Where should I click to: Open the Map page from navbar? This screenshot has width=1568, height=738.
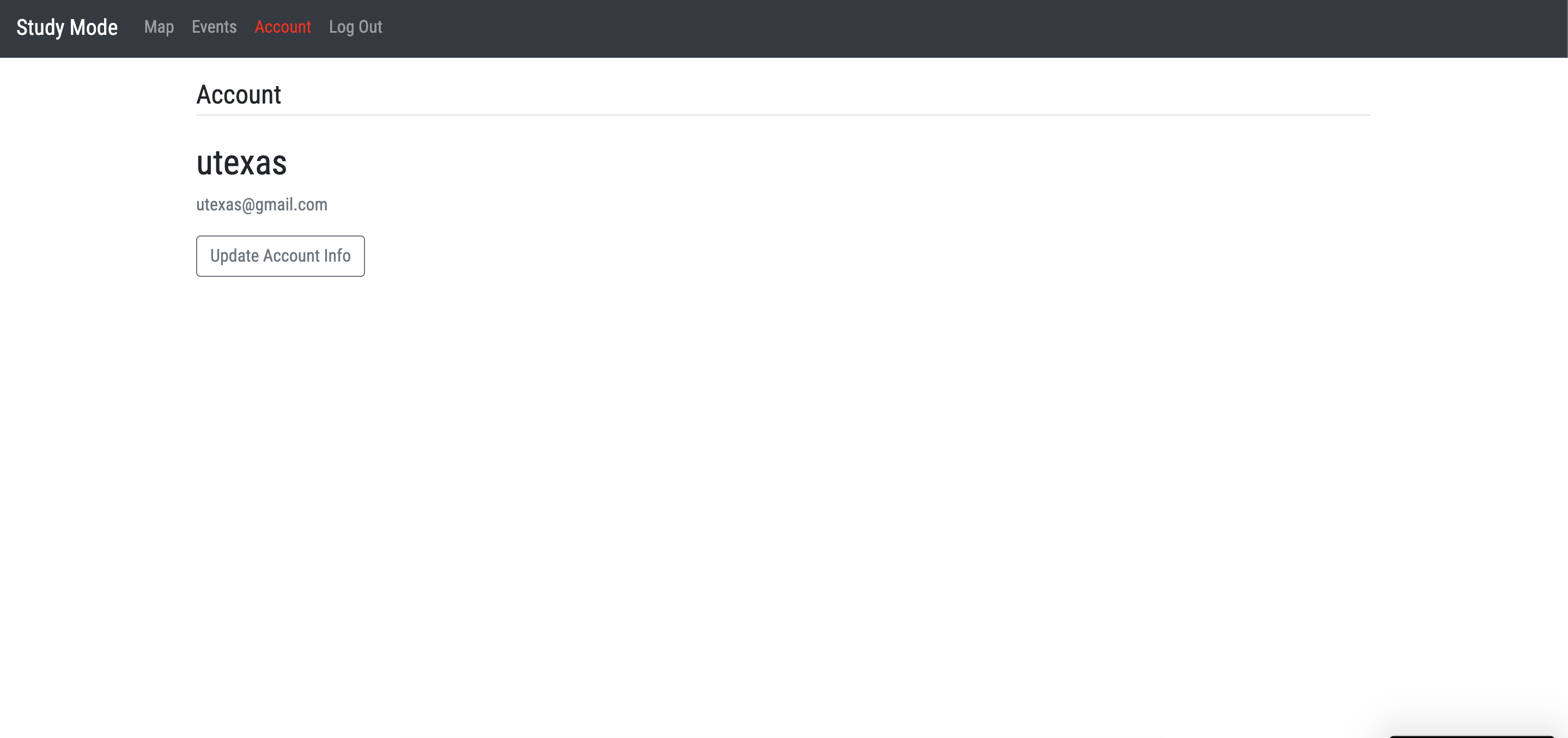pyautogui.click(x=159, y=27)
